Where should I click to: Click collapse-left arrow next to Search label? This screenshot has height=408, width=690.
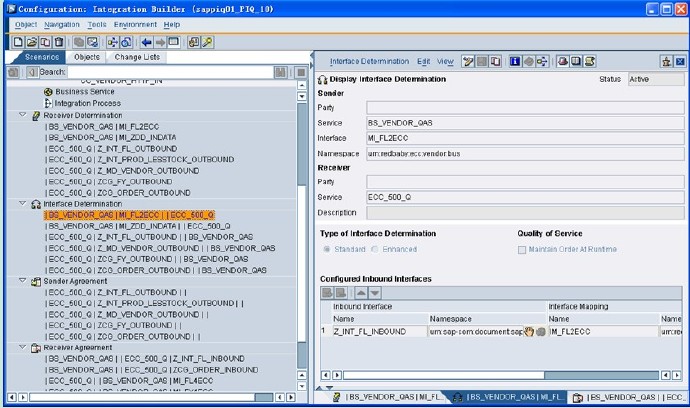click(32, 72)
